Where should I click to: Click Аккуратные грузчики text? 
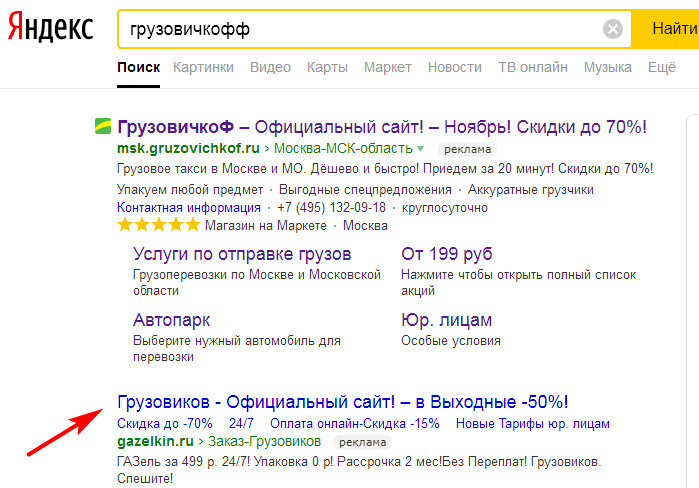click(530, 190)
